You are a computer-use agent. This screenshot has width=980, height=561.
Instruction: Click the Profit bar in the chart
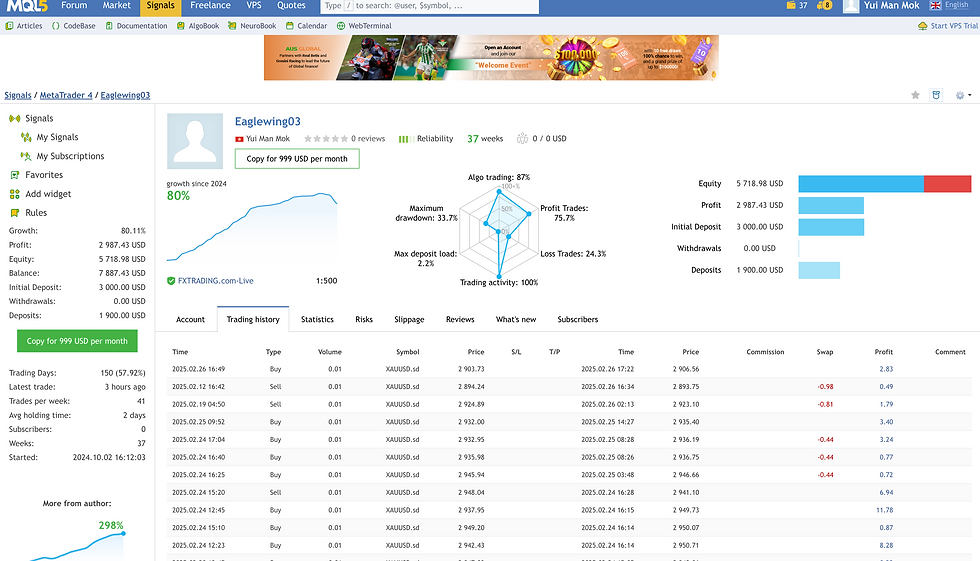pos(831,205)
